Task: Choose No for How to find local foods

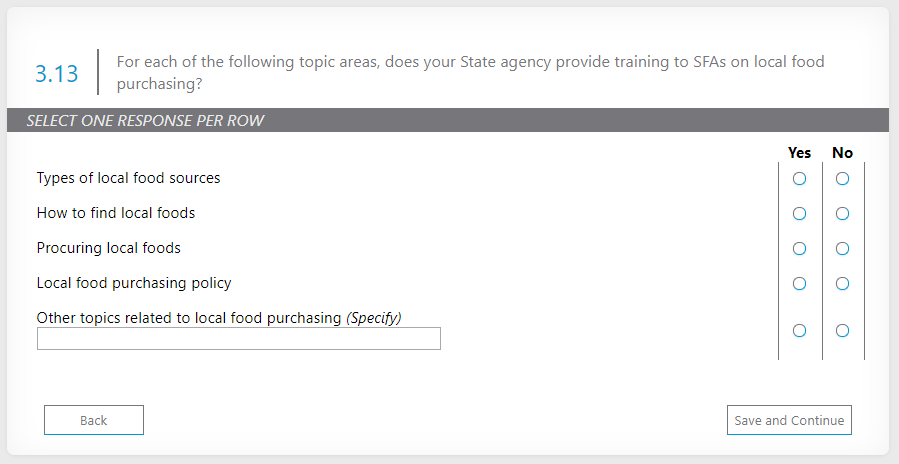Action: tap(843, 214)
